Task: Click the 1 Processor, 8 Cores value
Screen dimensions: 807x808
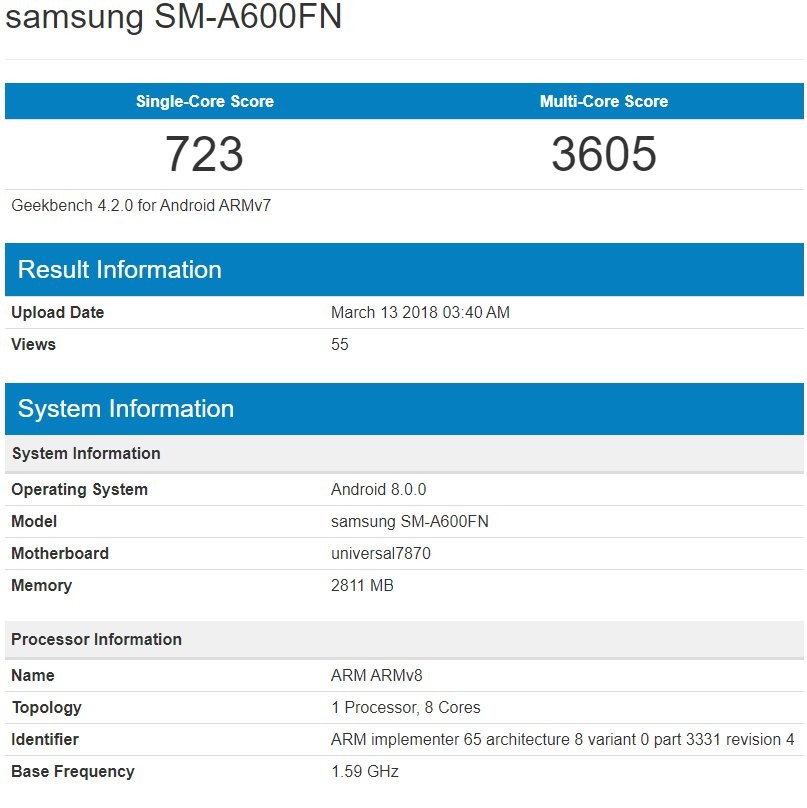Action: (x=406, y=707)
